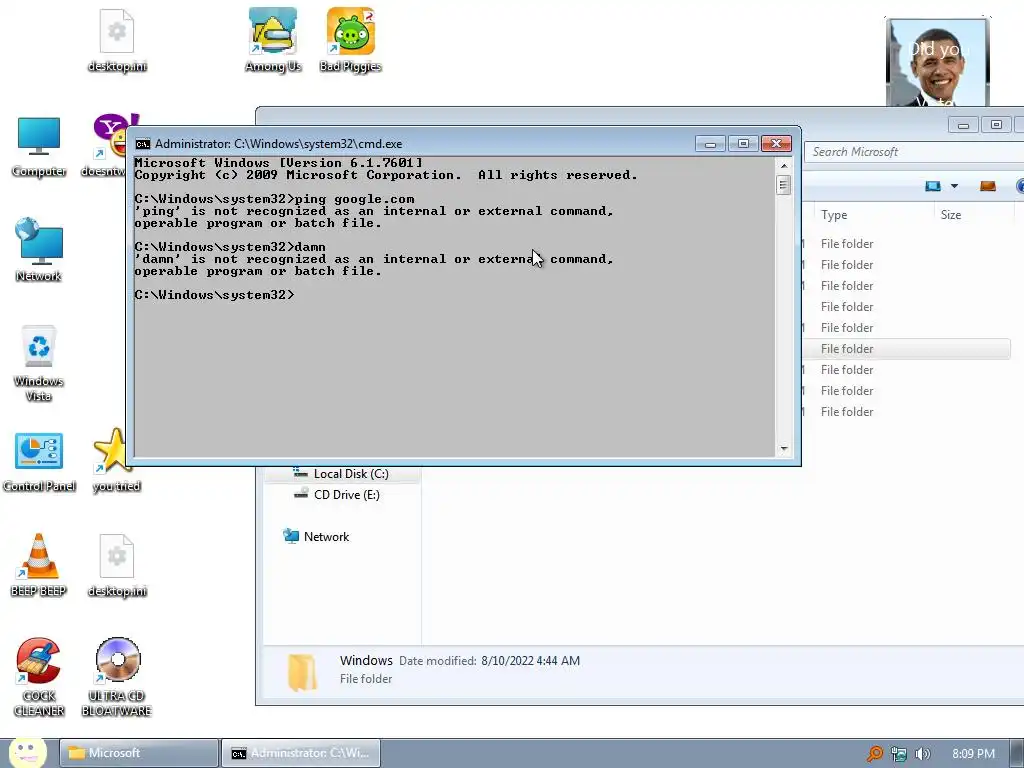Open the Windows Vista recycle bin icon
Viewport: 1024px width, 768px height.
pos(39,362)
